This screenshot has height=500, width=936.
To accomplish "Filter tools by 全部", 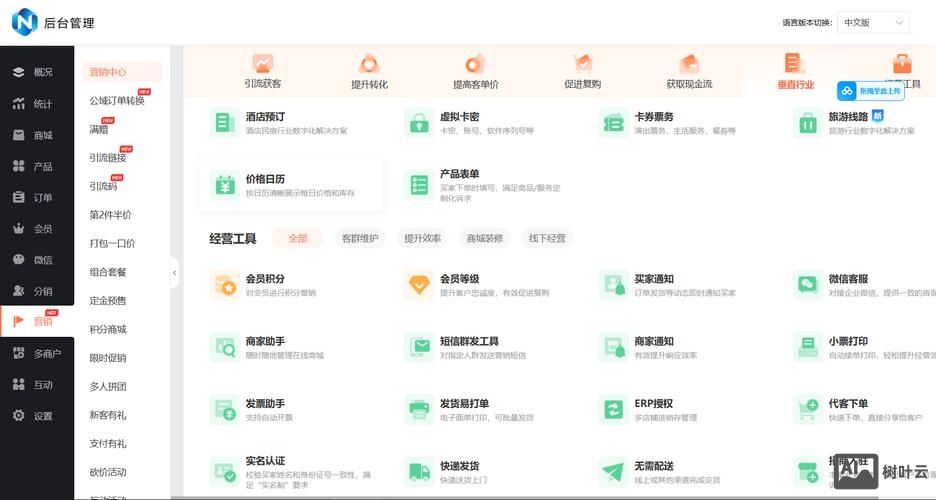I will (298, 238).
